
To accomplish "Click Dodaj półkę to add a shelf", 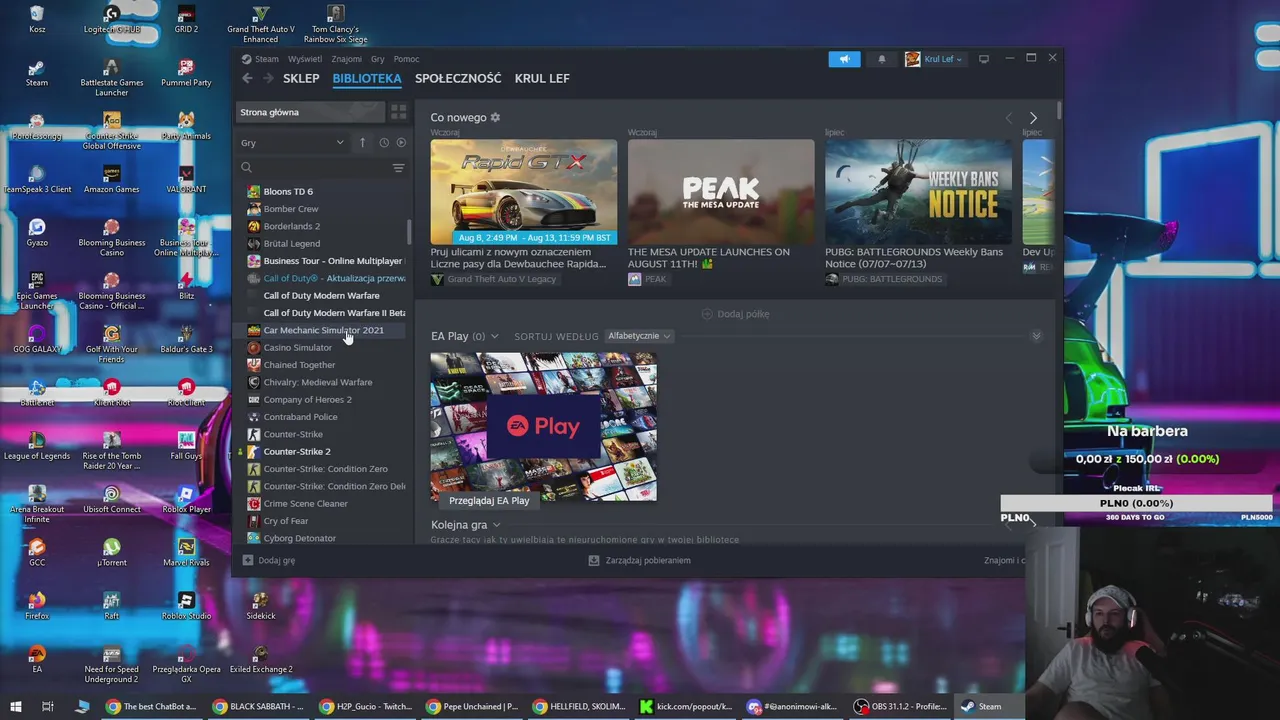I will pos(735,314).
